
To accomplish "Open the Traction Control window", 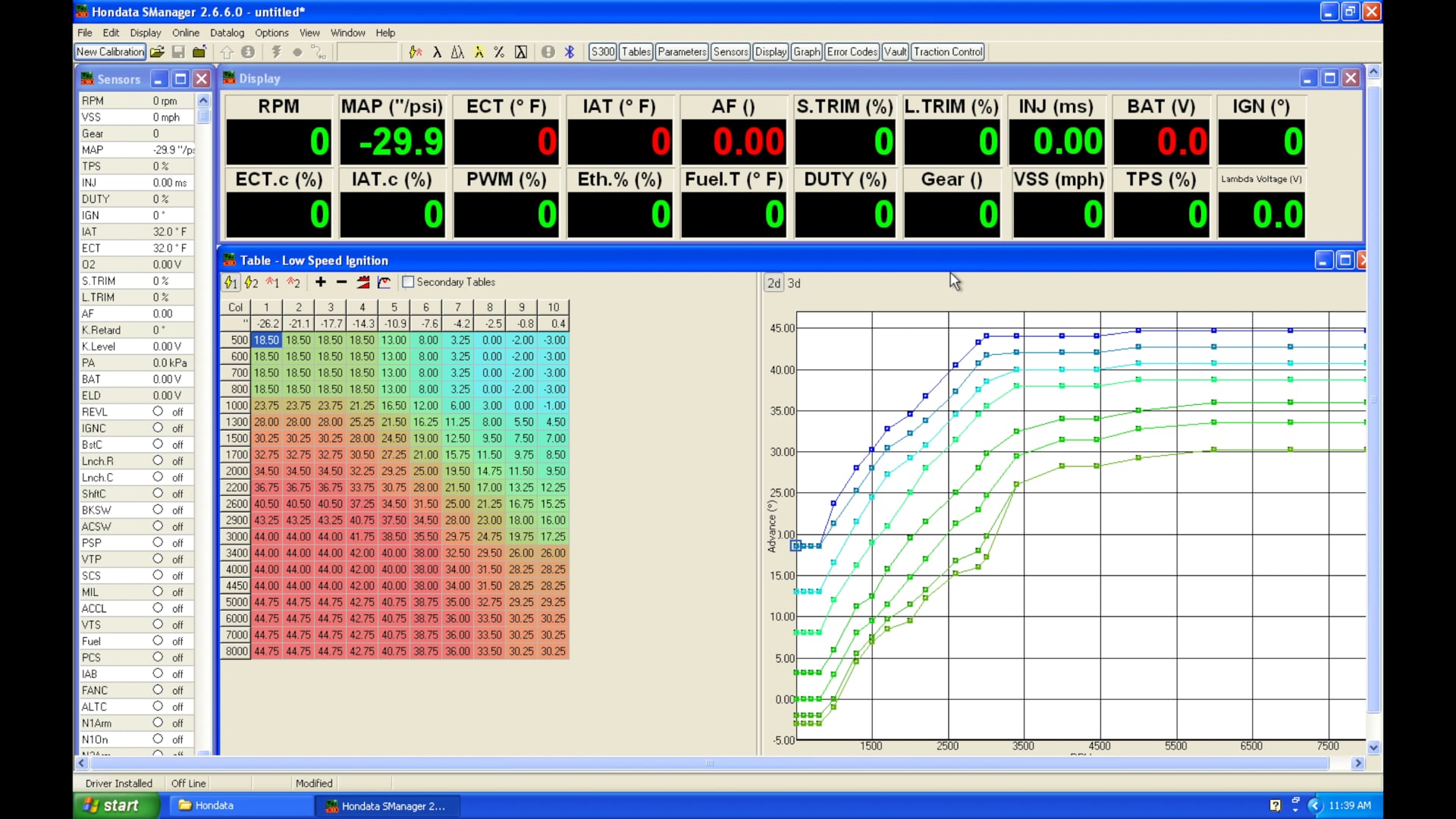I will click(948, 52).
